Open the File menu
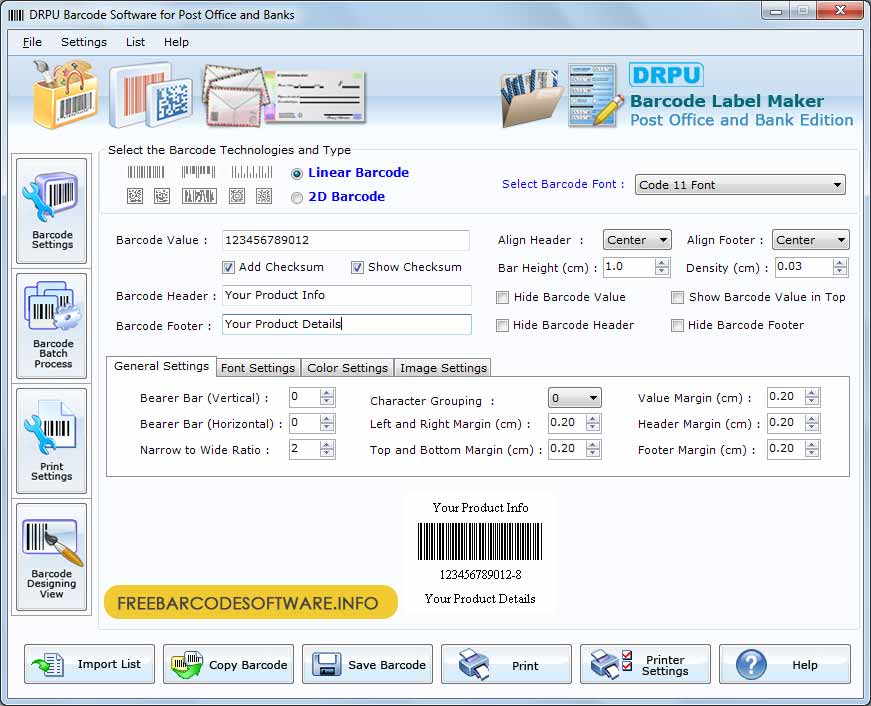 [x=32, y=42]
